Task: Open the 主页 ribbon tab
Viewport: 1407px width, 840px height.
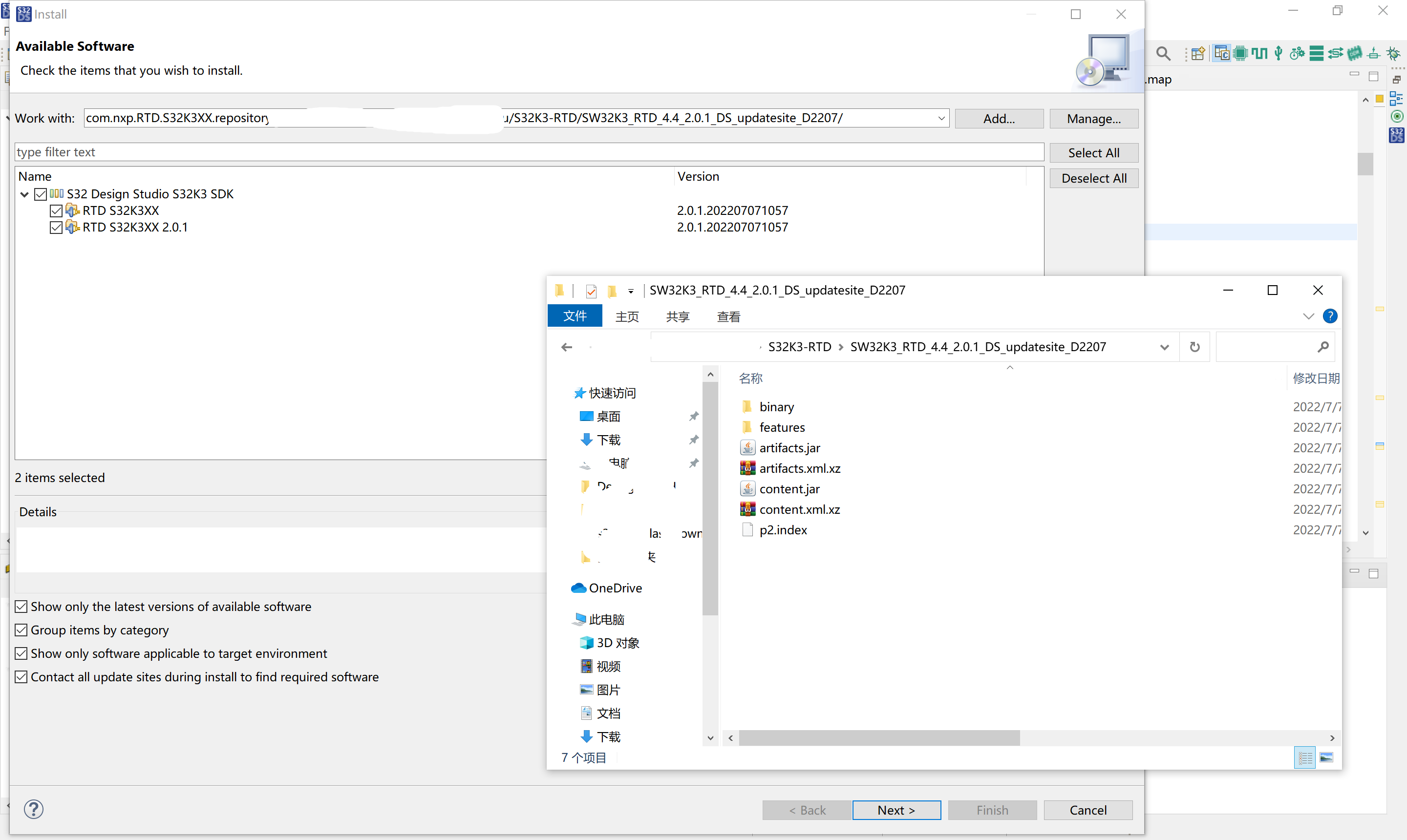Action: (627, 316)
